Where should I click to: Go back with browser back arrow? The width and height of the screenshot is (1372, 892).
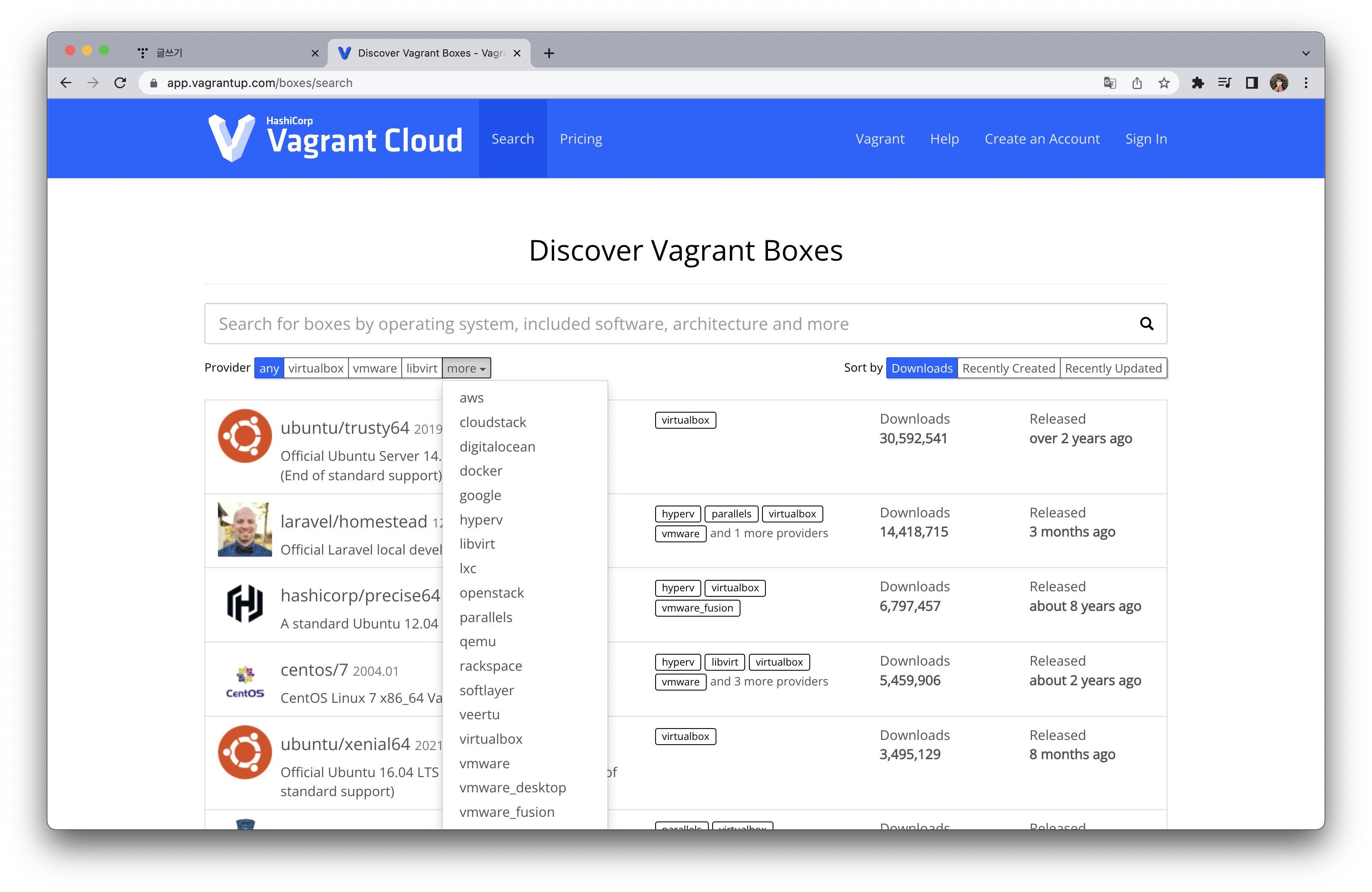point(66,83)
